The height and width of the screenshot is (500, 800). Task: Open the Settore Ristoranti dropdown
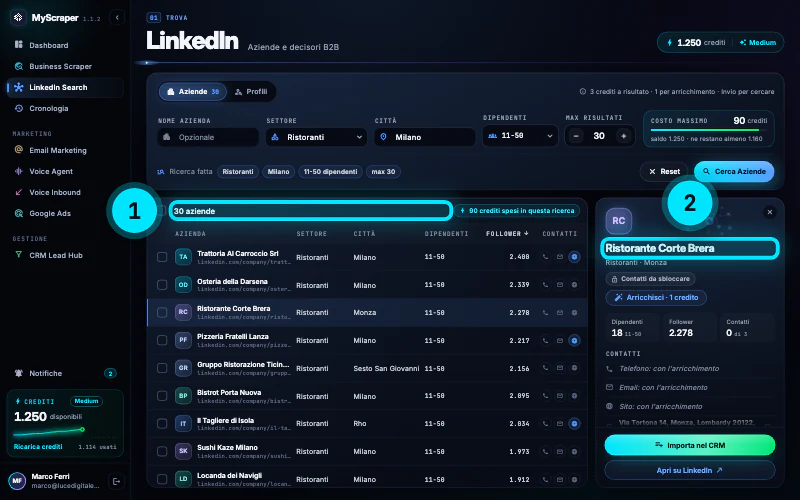[x=316, y=137]
